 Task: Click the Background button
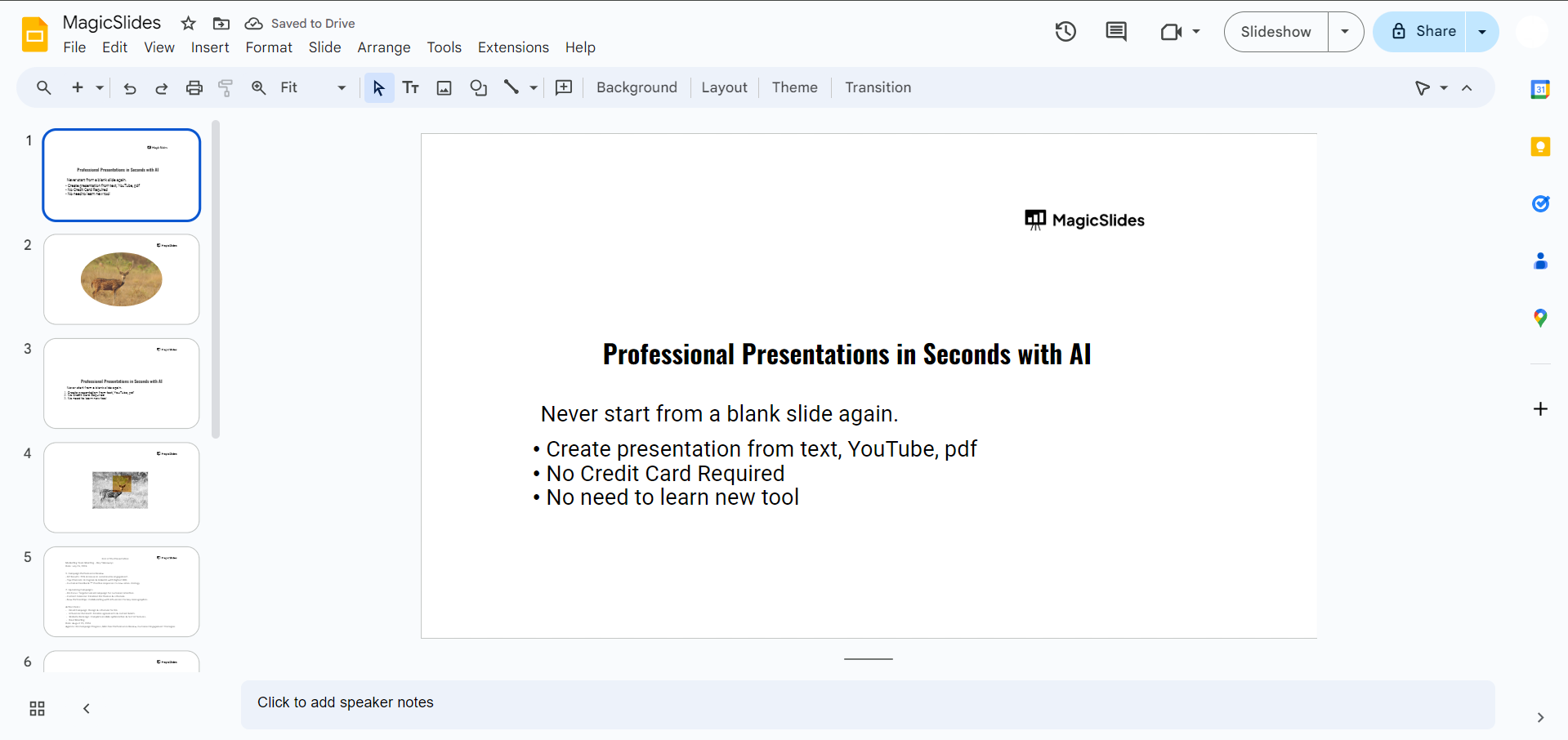coord(637,88)
